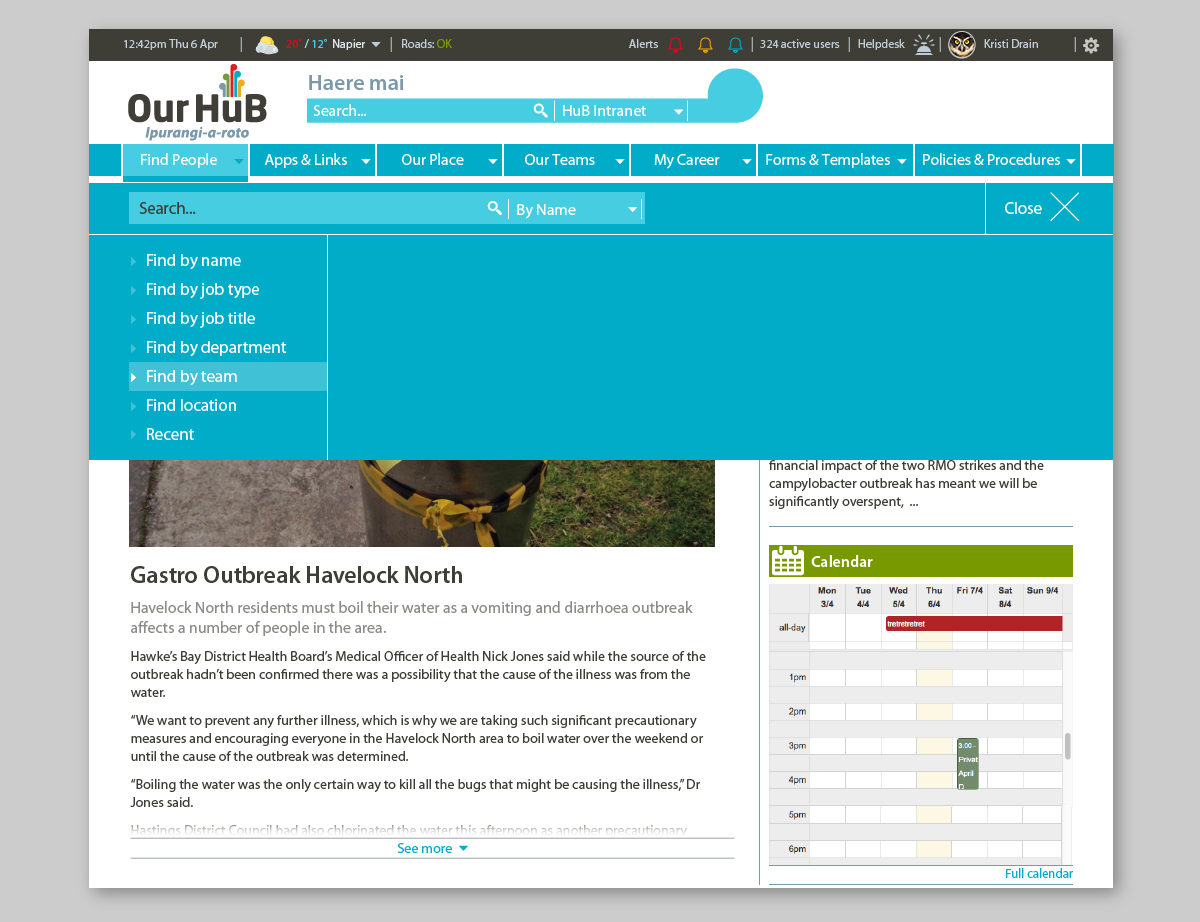
Task: Expand the Napier location dropdown
Action: point(376,44)
